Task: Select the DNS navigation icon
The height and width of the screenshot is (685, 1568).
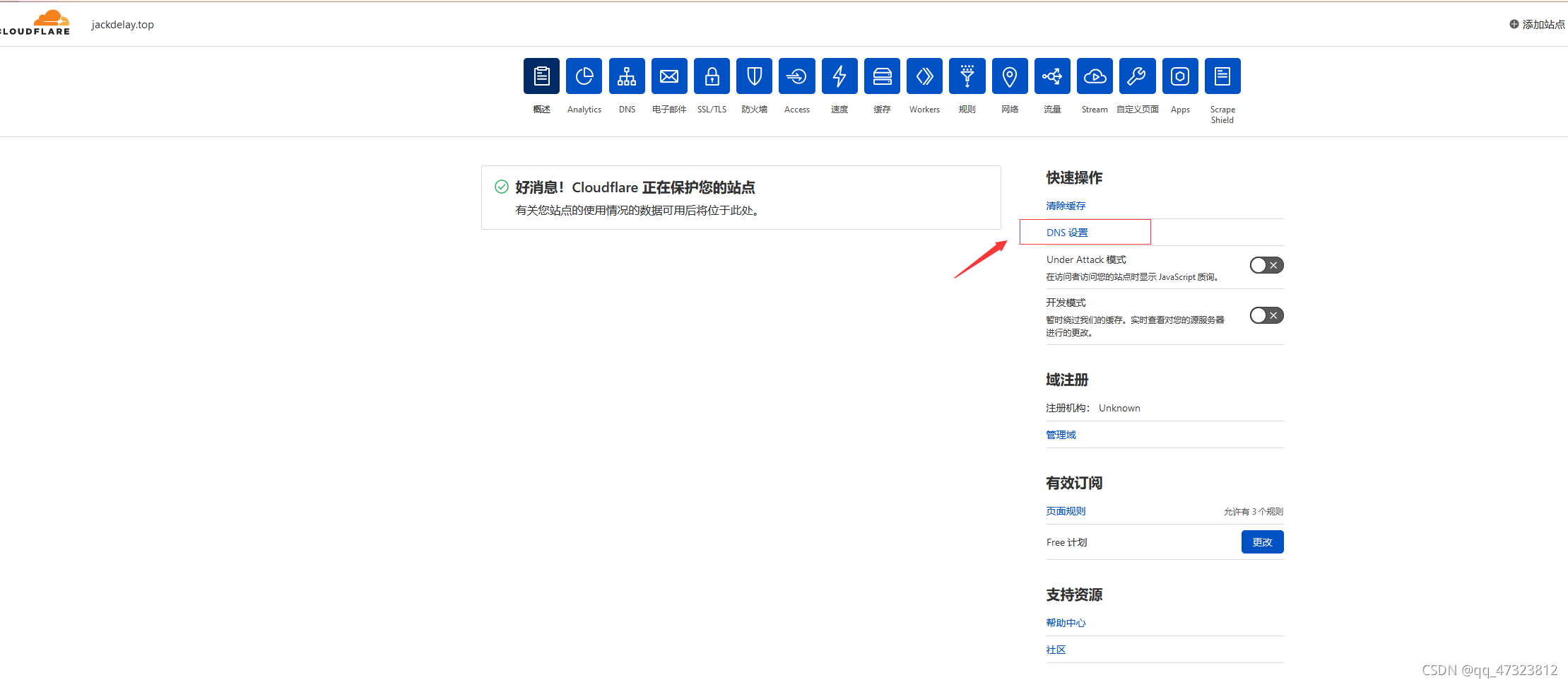Action: (626, 76)
